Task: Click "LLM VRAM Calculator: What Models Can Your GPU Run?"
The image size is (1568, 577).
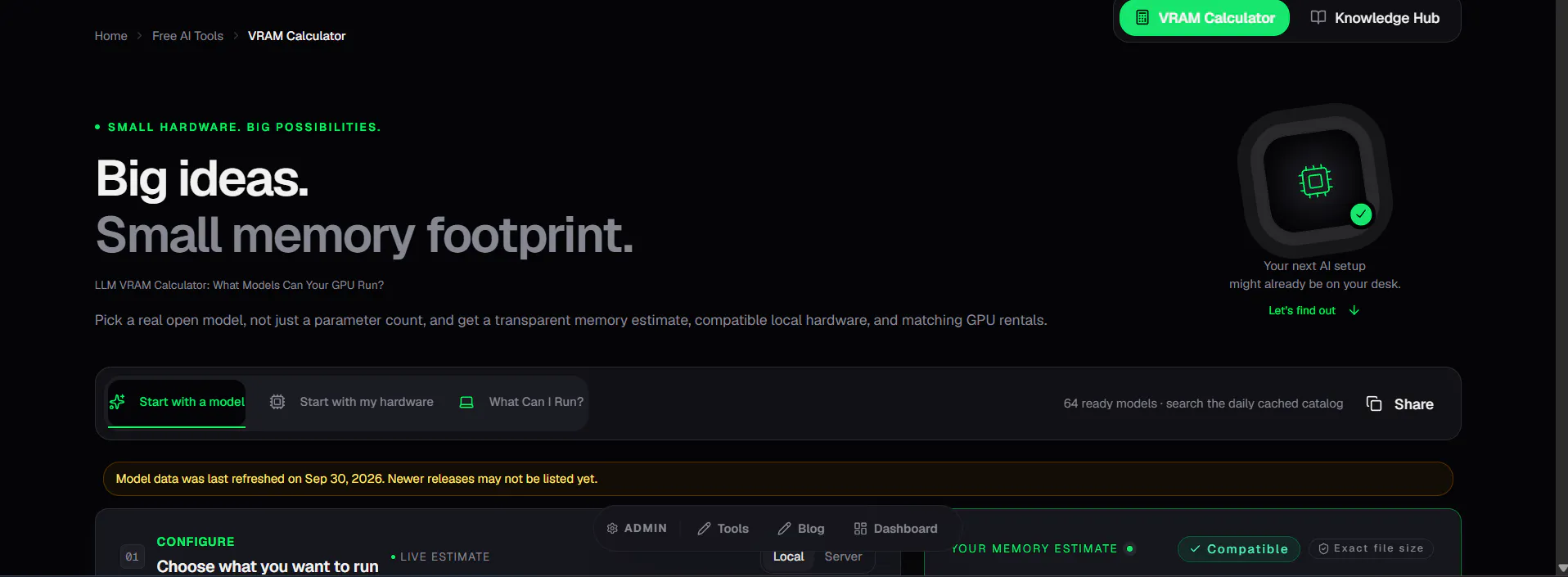Action: click(239, 285)
